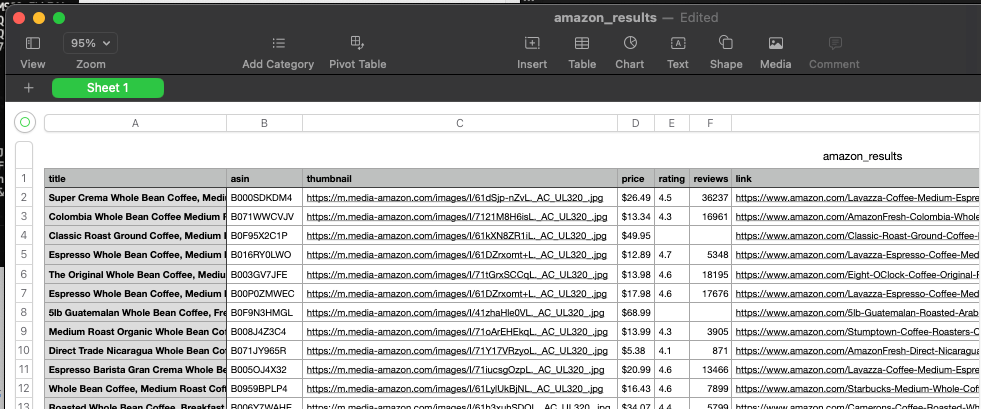Viewport: 981px width, 409px height.
Task: Select row 11 header number
Action: point(24,370)
